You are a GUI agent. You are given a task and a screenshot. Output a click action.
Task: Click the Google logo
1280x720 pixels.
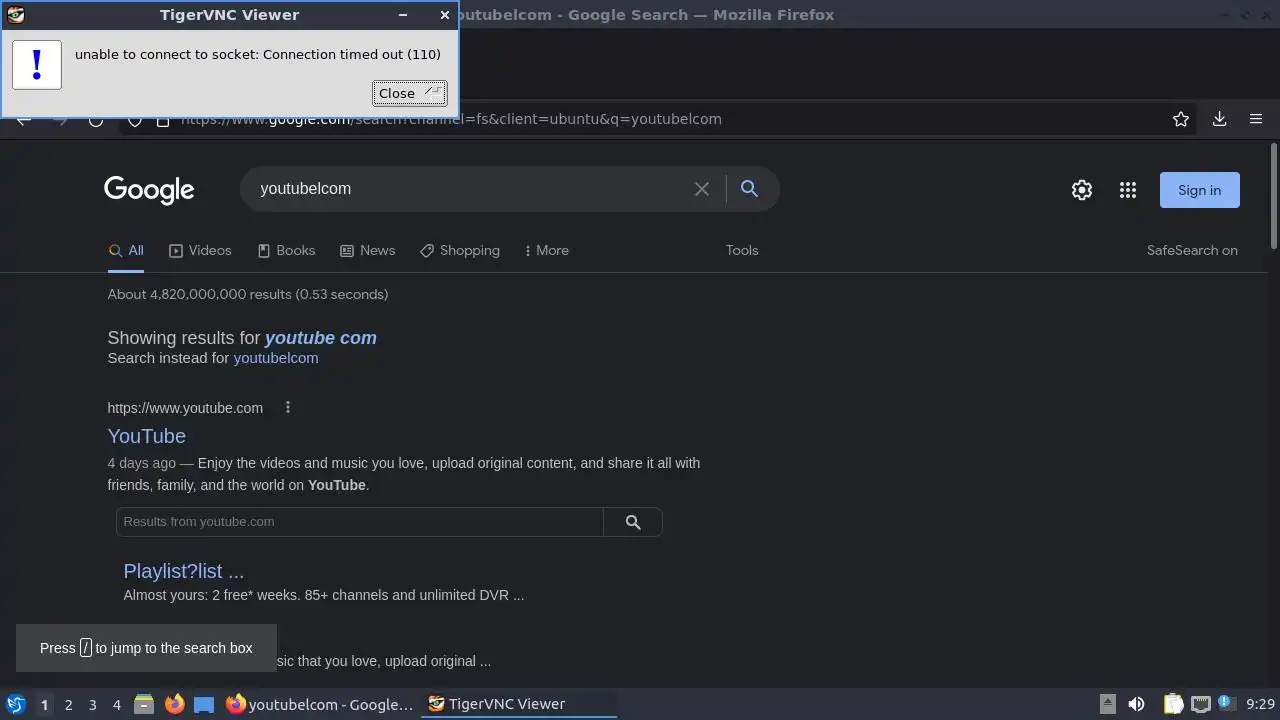[149, 190]
